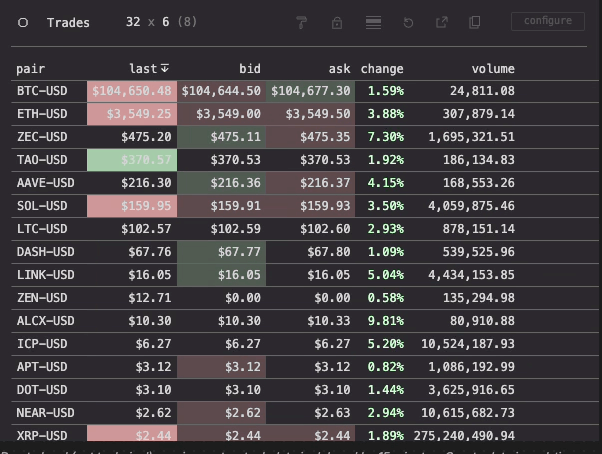The image size is (602, 454).
Task: Select the BTC-USD pair cell
Action: (42, 91)
